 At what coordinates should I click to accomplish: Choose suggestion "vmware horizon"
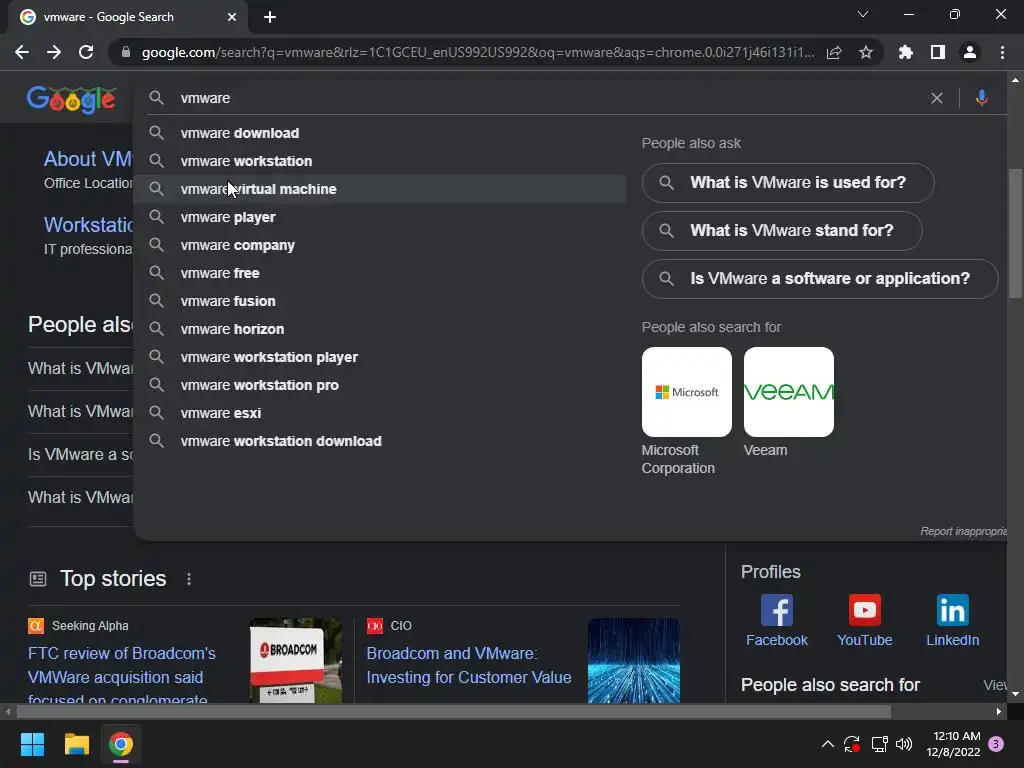379,329
